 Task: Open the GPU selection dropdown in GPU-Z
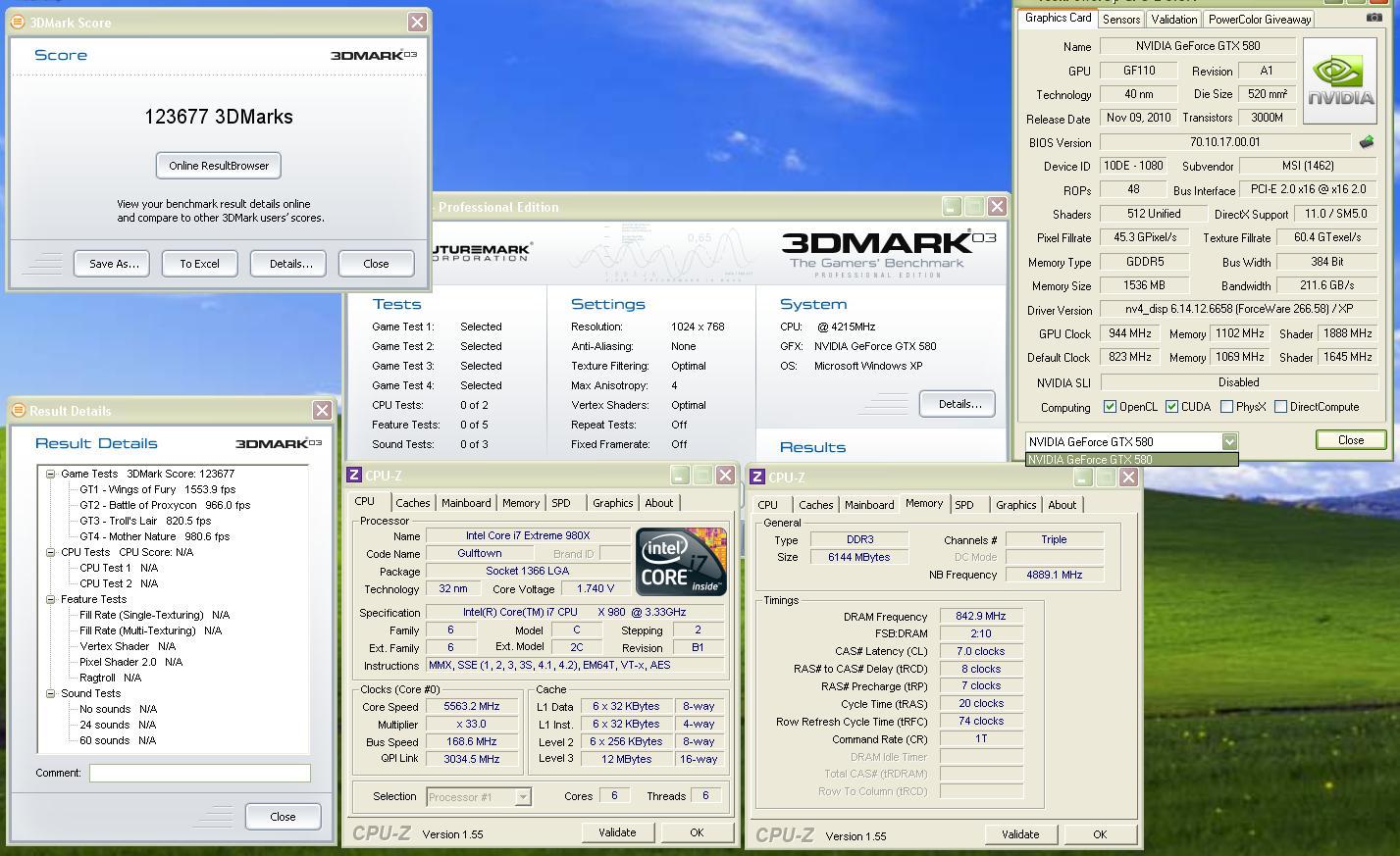(1229, 441)
